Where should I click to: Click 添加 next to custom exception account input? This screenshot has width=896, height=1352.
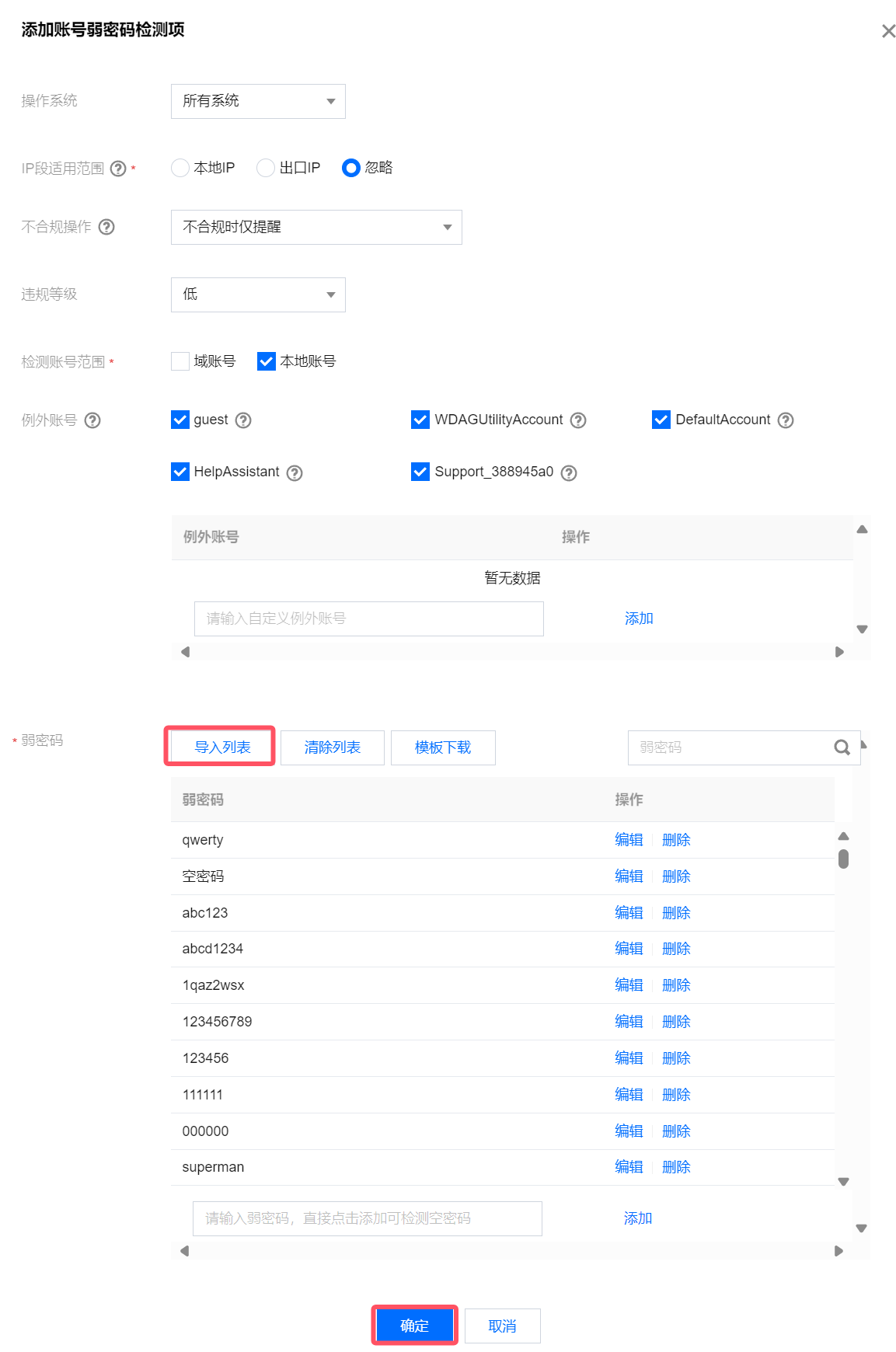point(639,619)
